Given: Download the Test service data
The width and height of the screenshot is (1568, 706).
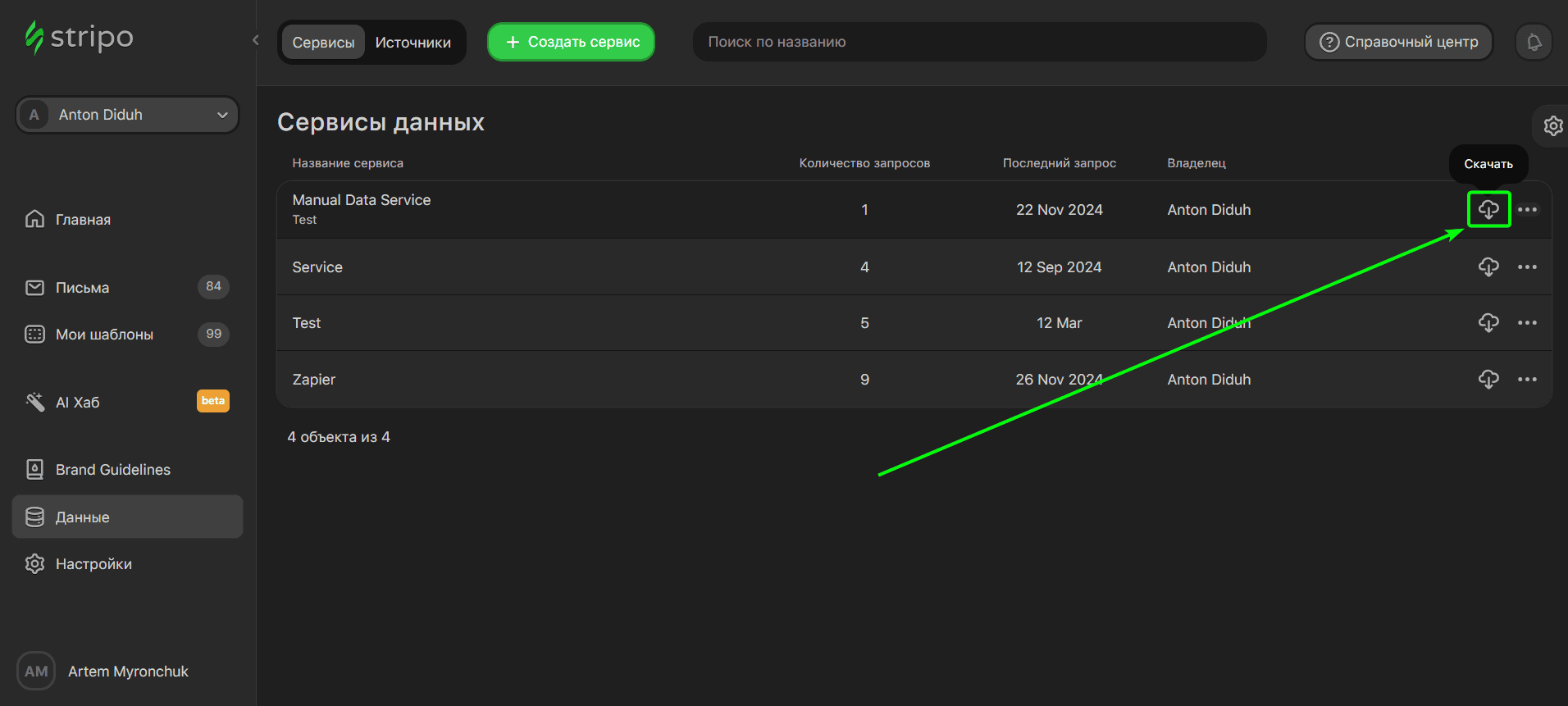Looking at the screenshot, I should click(1488, 323).
